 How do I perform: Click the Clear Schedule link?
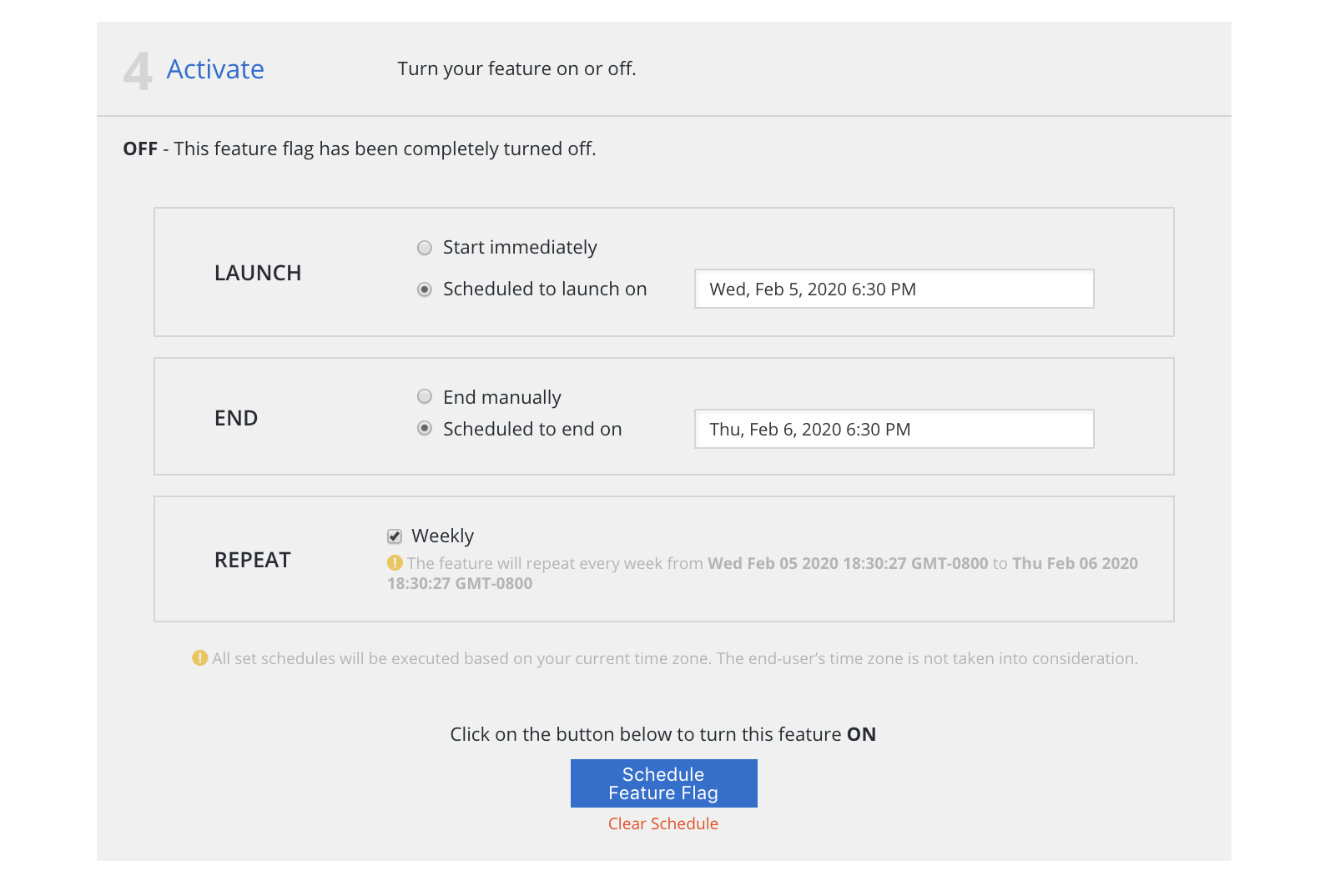(x=663, y=823)
